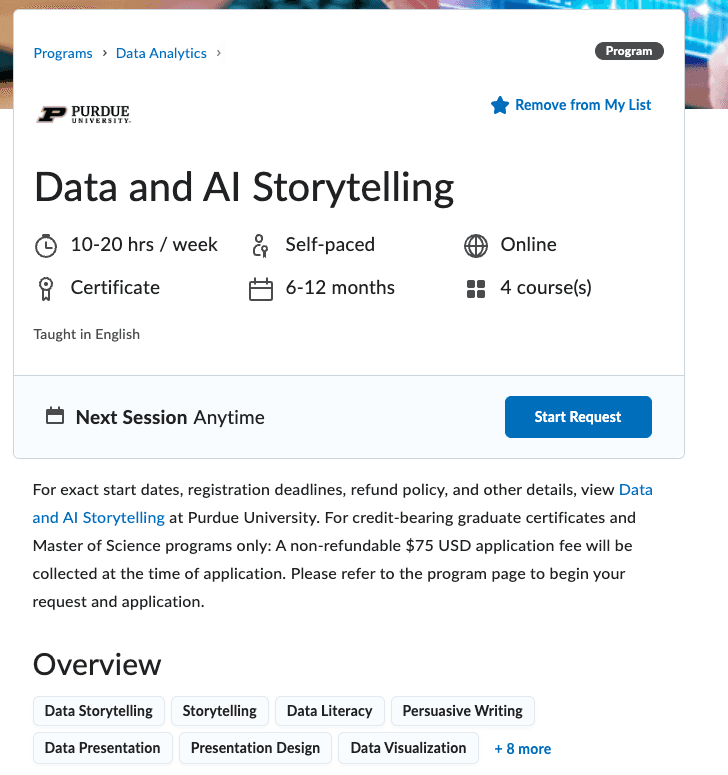Image resolution: width=728 pixels, height=775 pixels.
Task: Click the chevron after Programs breadcrumb
Action: point(104,53)
